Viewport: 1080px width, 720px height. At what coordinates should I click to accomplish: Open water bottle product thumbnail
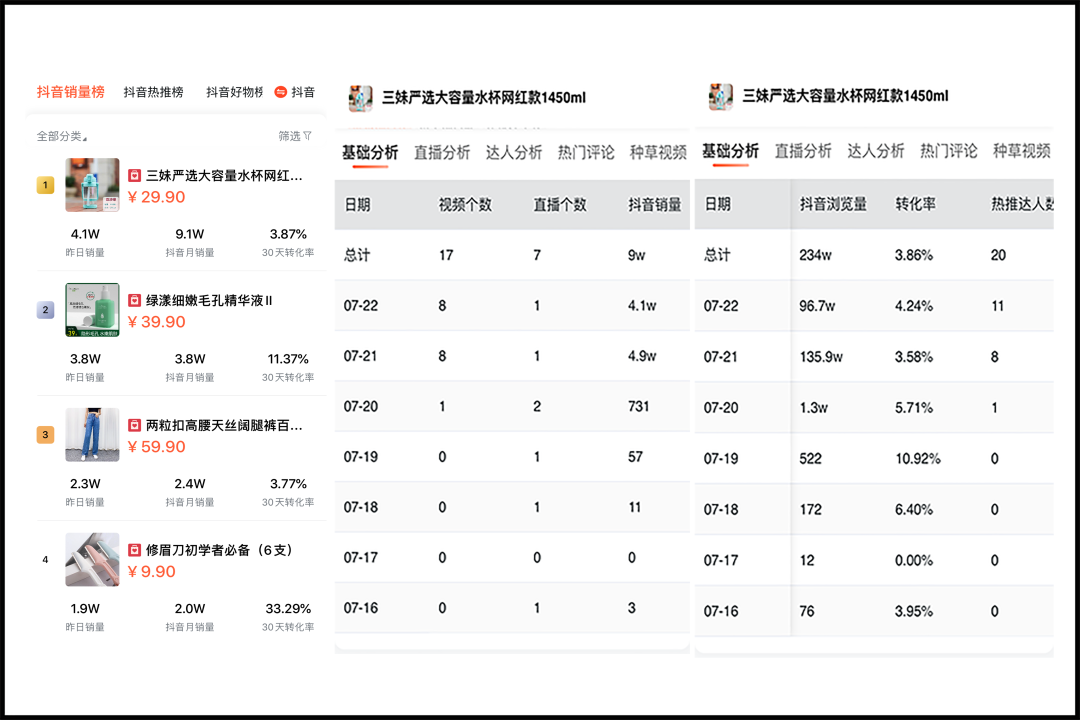point(92,185)
